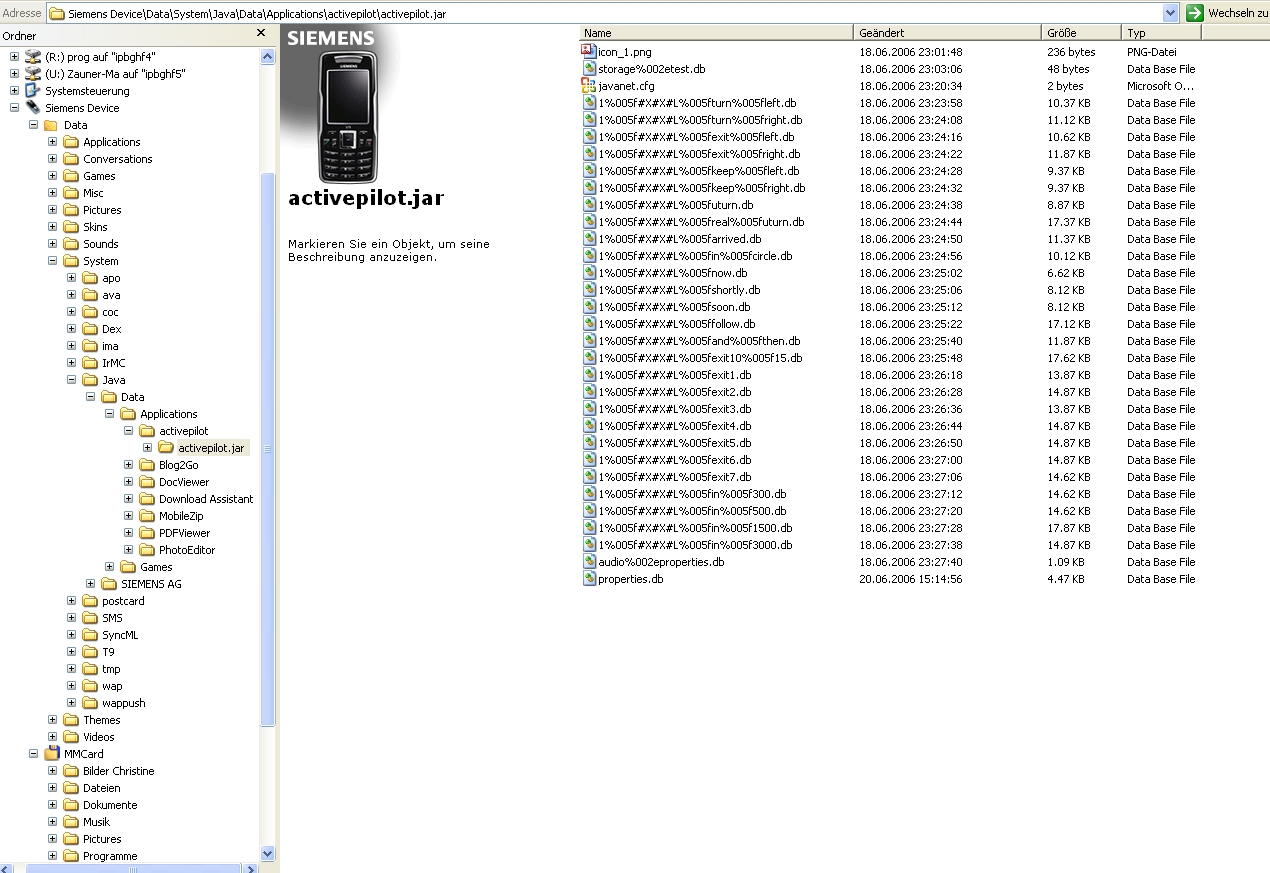
Task: Click the icon_1.png file icon
Action: click(589, 52)
